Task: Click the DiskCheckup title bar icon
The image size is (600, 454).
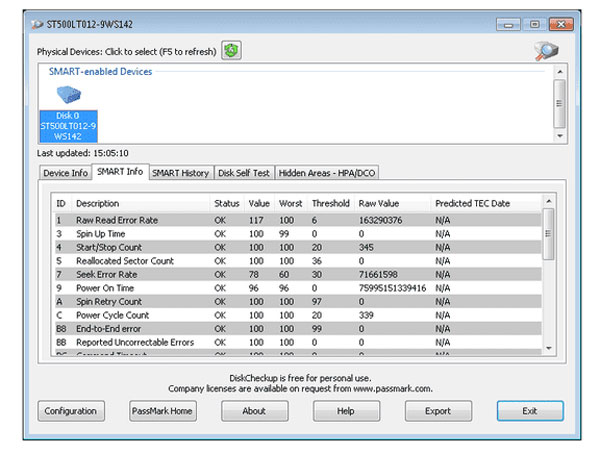Action: tap(37, 24)
